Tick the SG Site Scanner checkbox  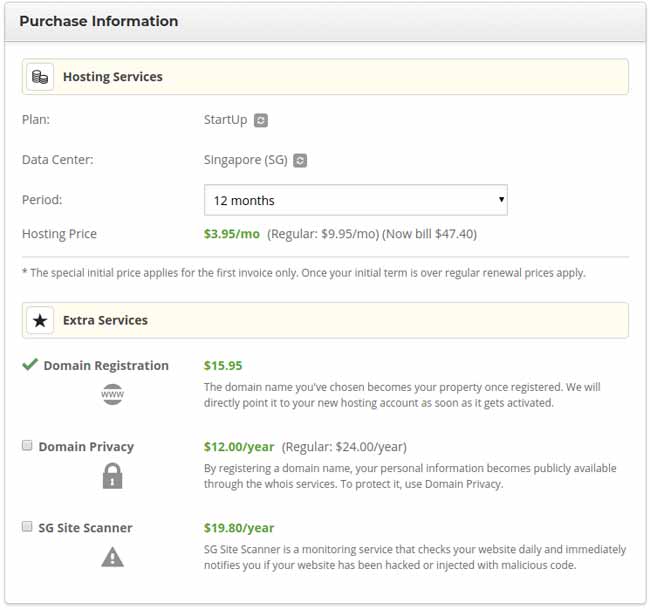coord(27,527)
